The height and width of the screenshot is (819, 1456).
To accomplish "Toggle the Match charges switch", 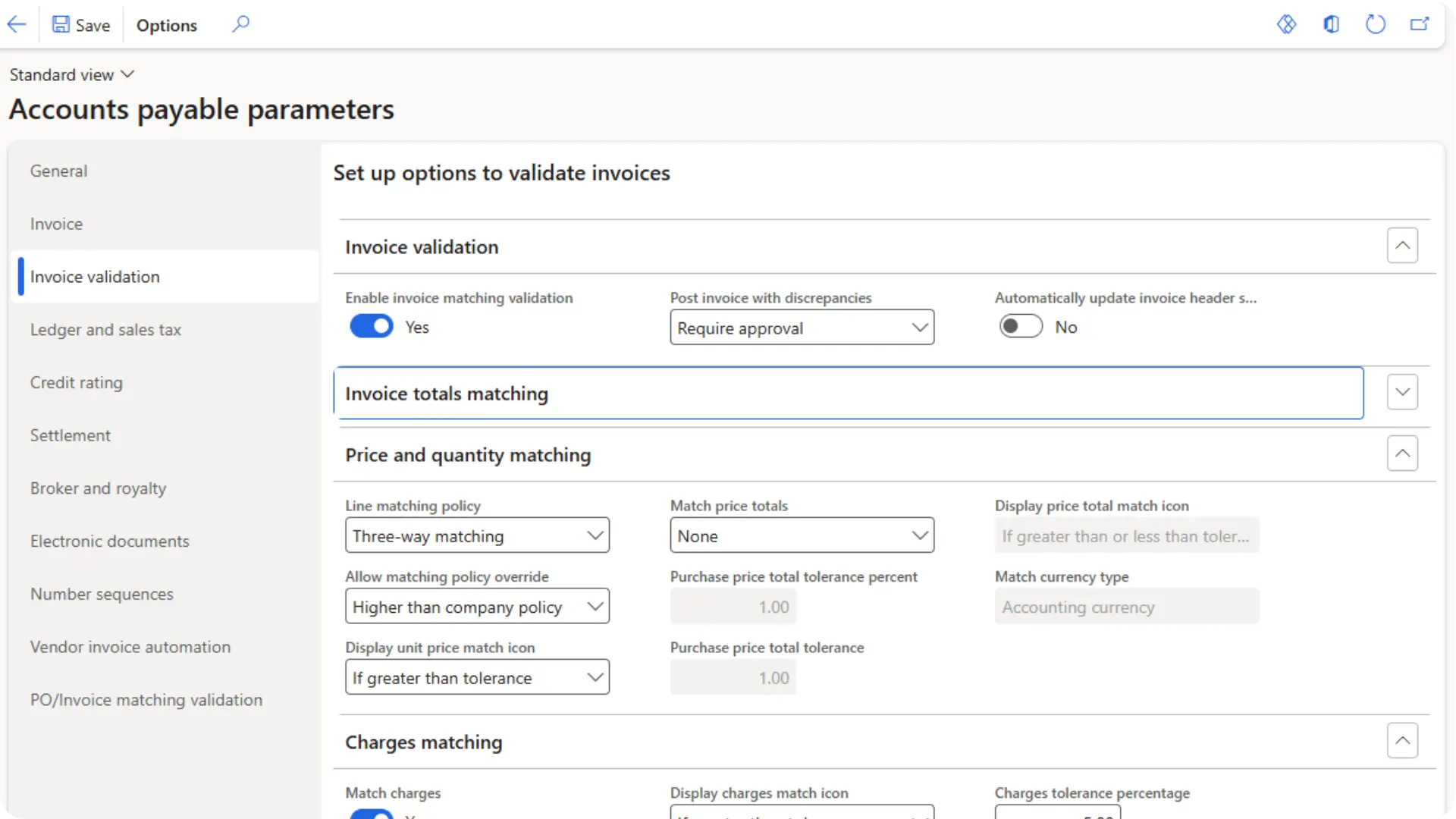I will [x=371, y=814].
